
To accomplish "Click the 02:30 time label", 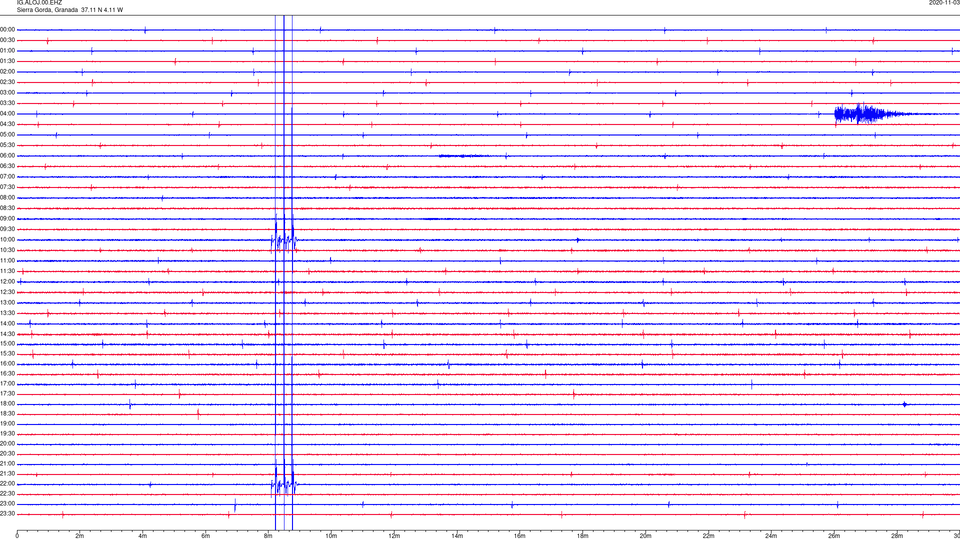I will pos(7,82).
